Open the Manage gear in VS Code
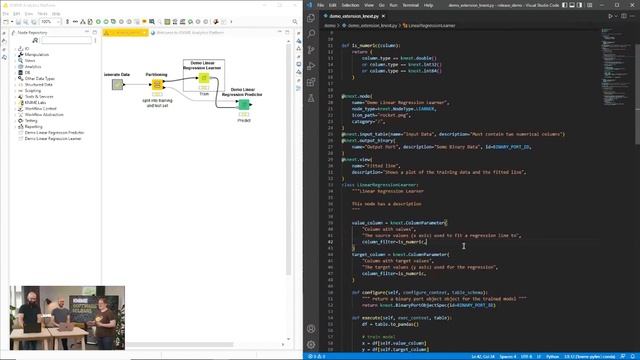Screen dimensions: 640x360 [311, 344]
